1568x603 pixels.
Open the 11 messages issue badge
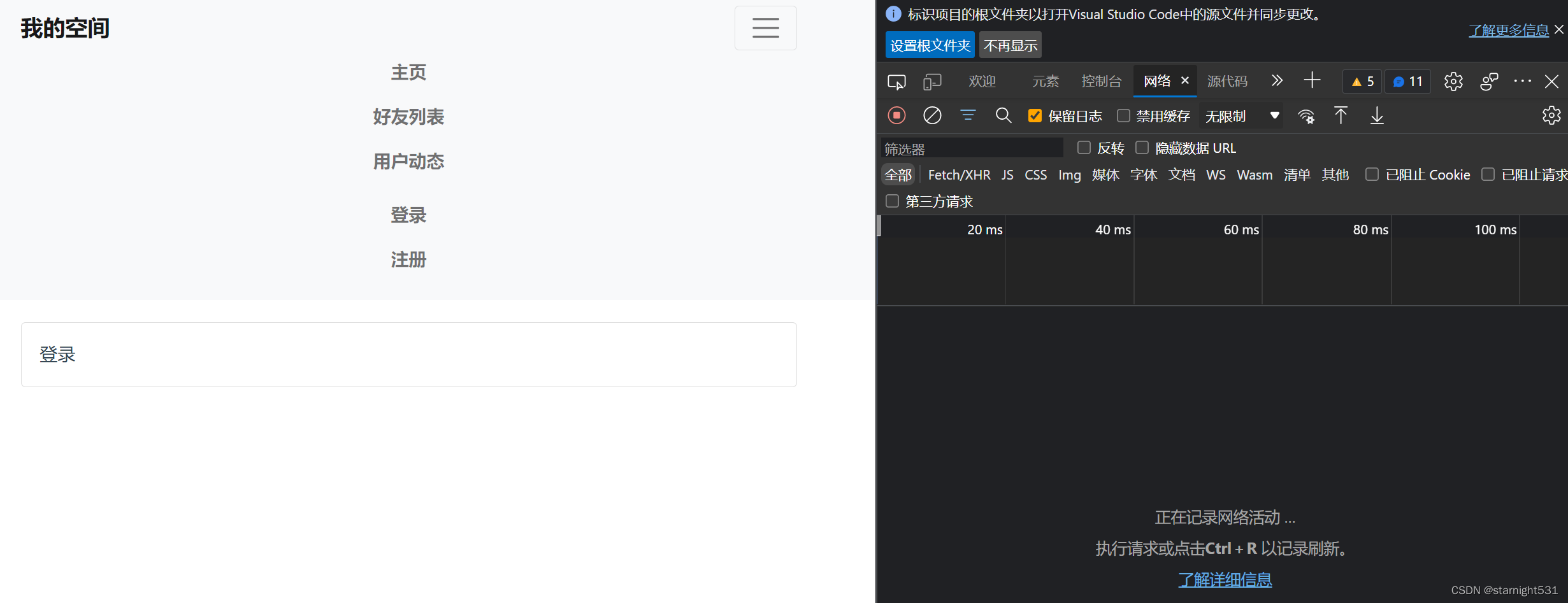[x=1407, y=82]
